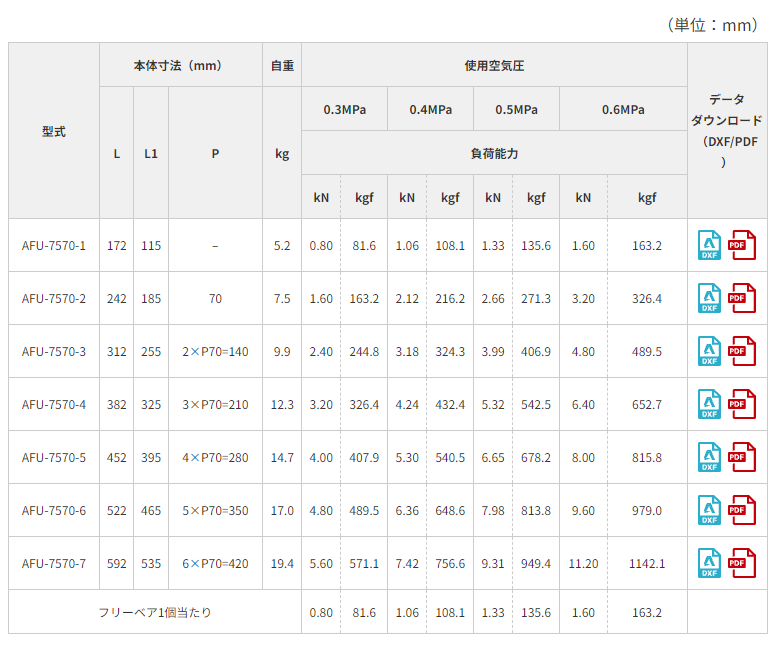Download the DXF file for AFU-7570-4

709,404
